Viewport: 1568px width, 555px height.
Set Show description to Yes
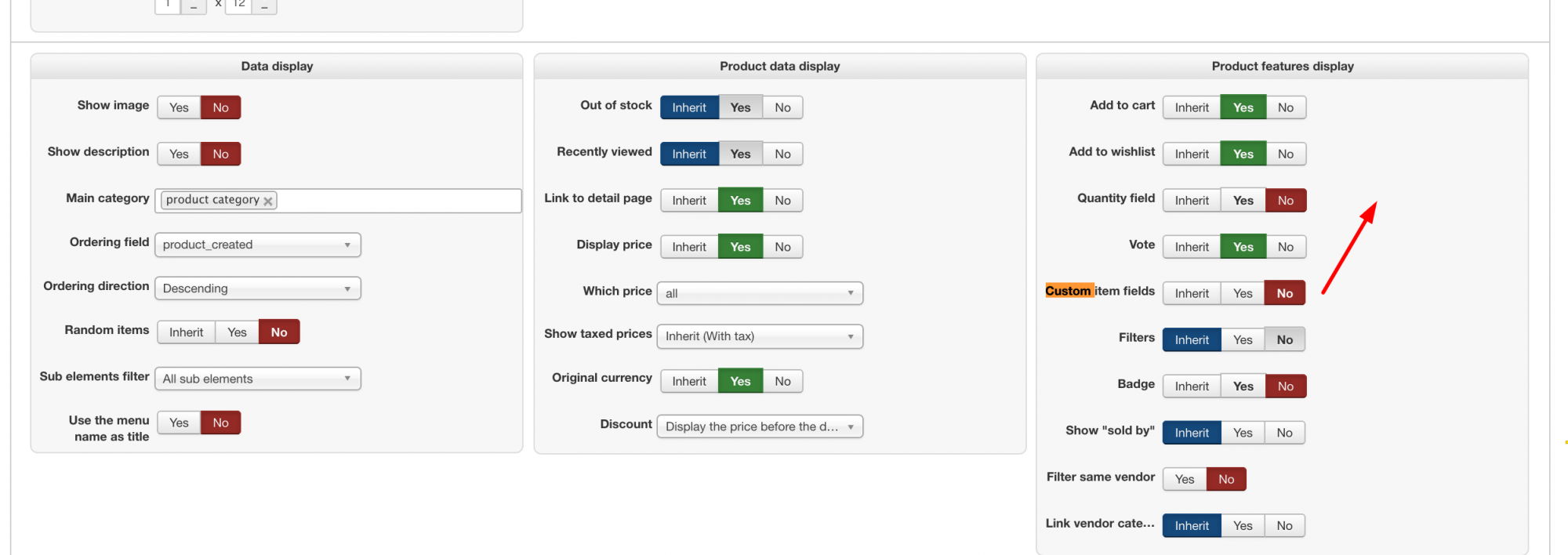(179, 154)
